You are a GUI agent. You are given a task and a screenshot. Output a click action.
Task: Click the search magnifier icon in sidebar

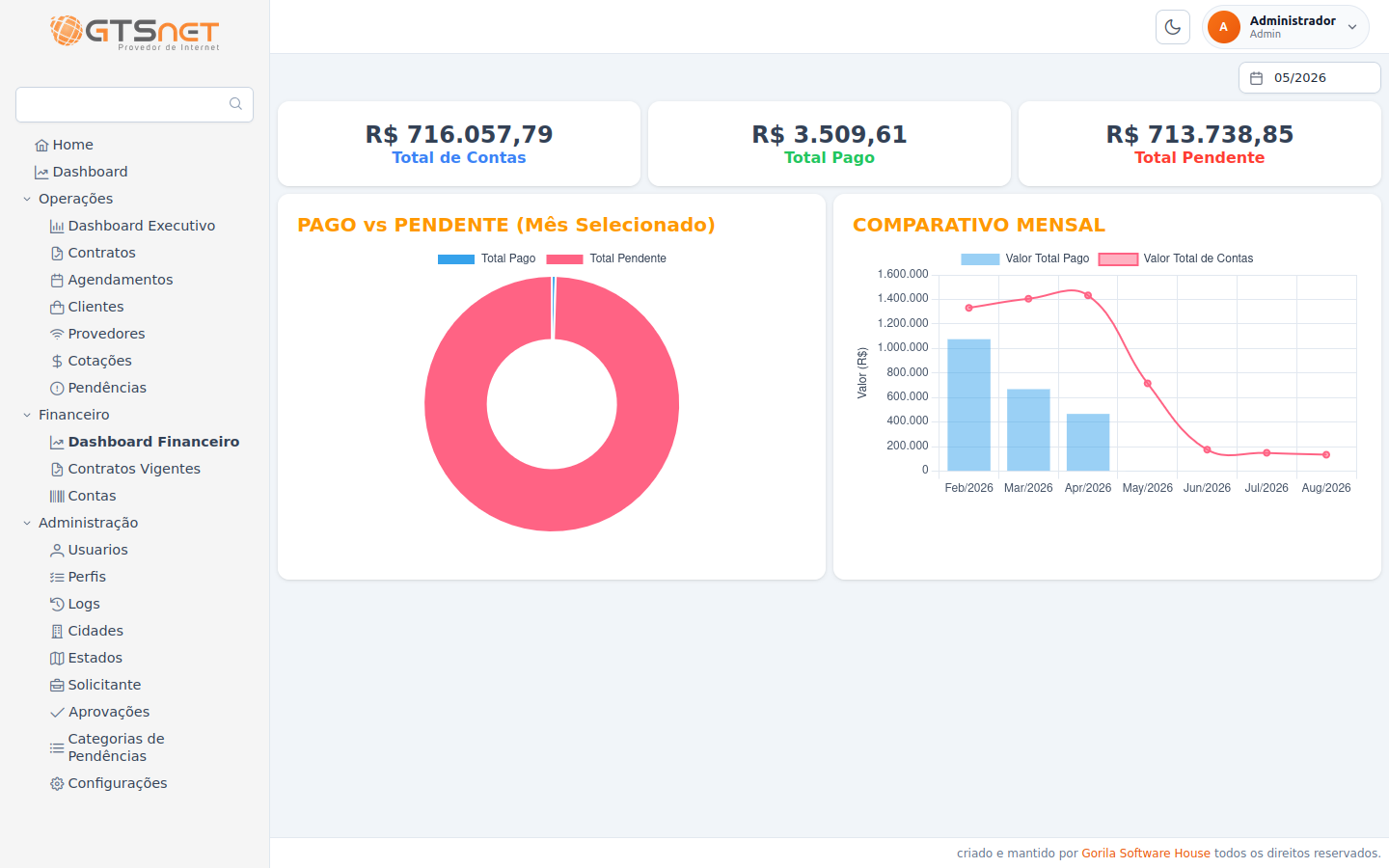[235, 104]
